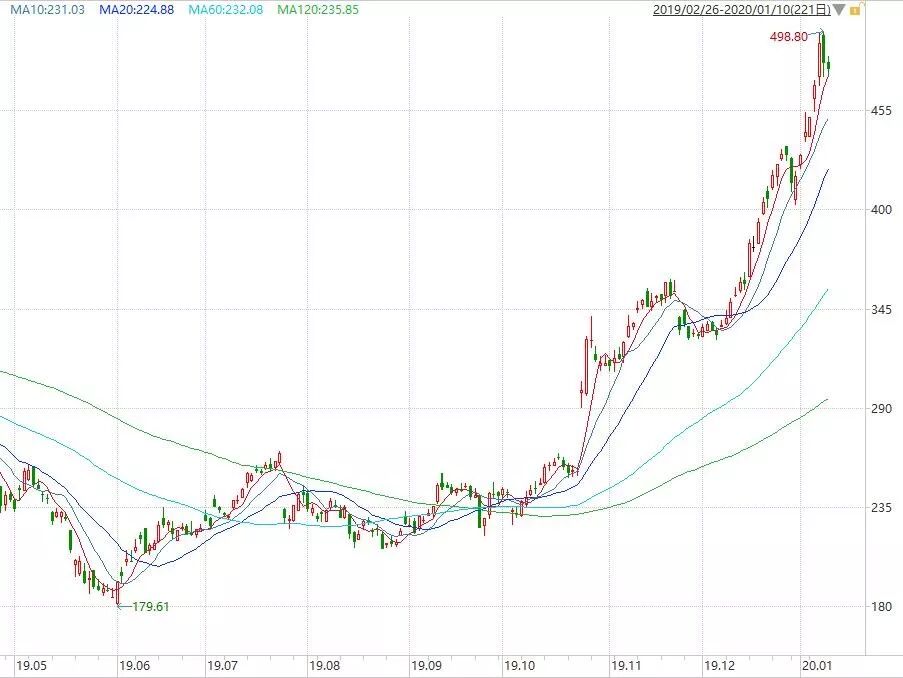903x678 pixels.
Task: Select the MA120:235.85 indicator label
Action: click(x=318, y=10)
